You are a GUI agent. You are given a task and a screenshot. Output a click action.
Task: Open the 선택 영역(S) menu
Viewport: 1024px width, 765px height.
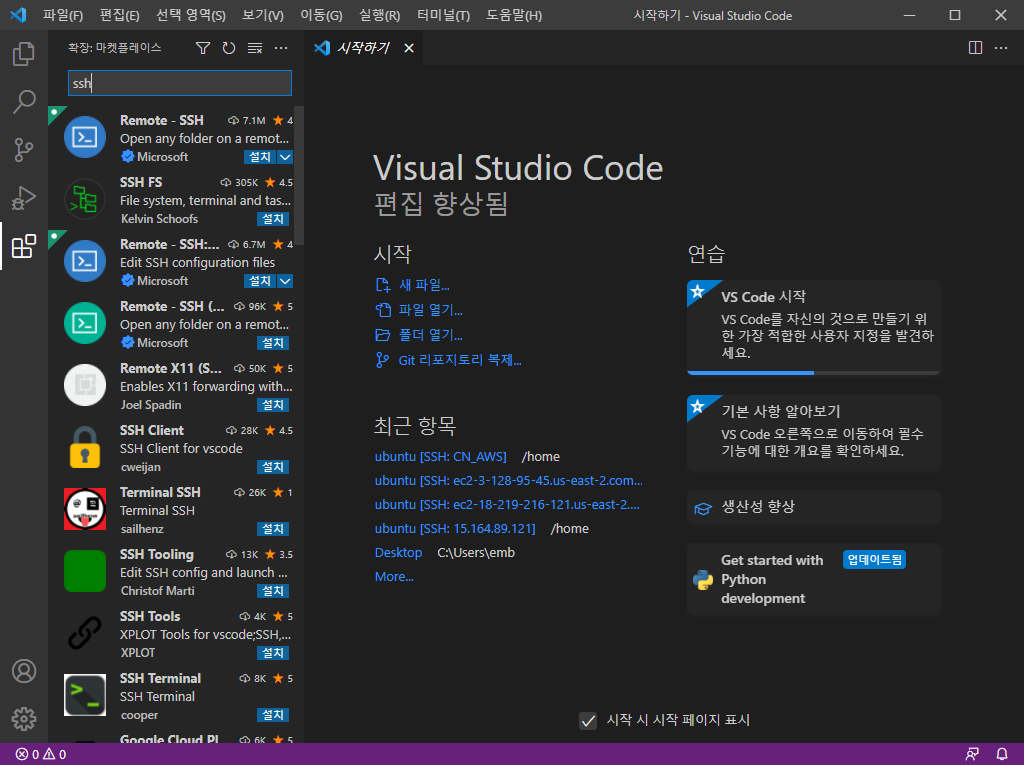(191, 15)
